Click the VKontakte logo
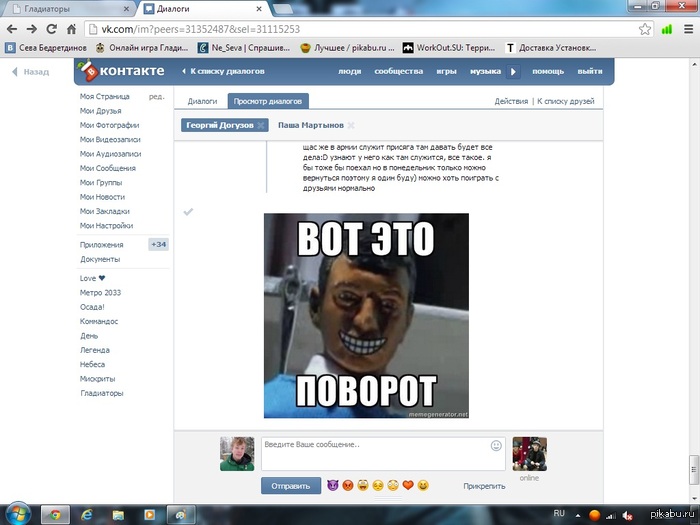This screenshot has width=700, height=525. [x=121, y=71]
